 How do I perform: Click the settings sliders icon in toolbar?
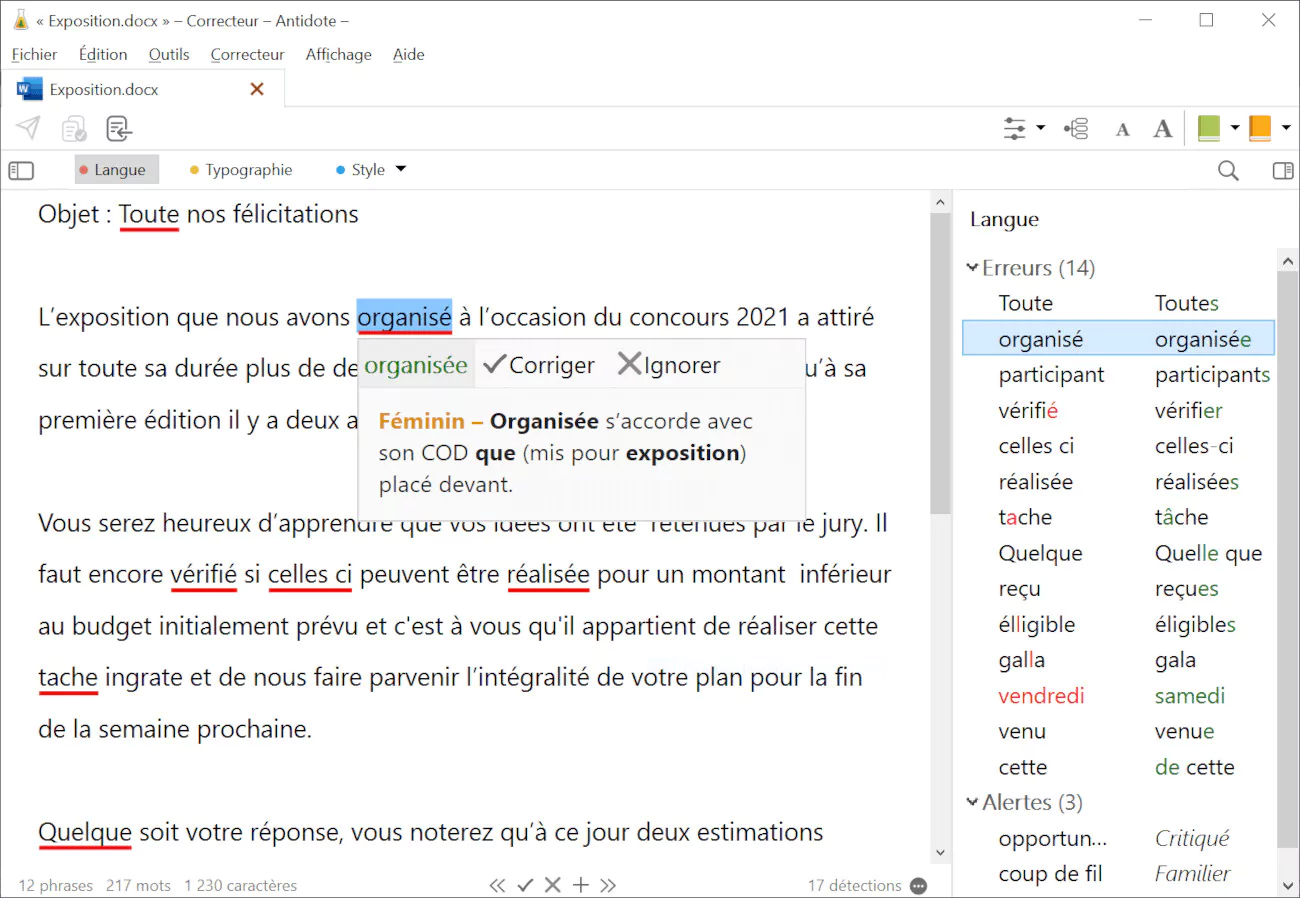[x=1015, y=128]
